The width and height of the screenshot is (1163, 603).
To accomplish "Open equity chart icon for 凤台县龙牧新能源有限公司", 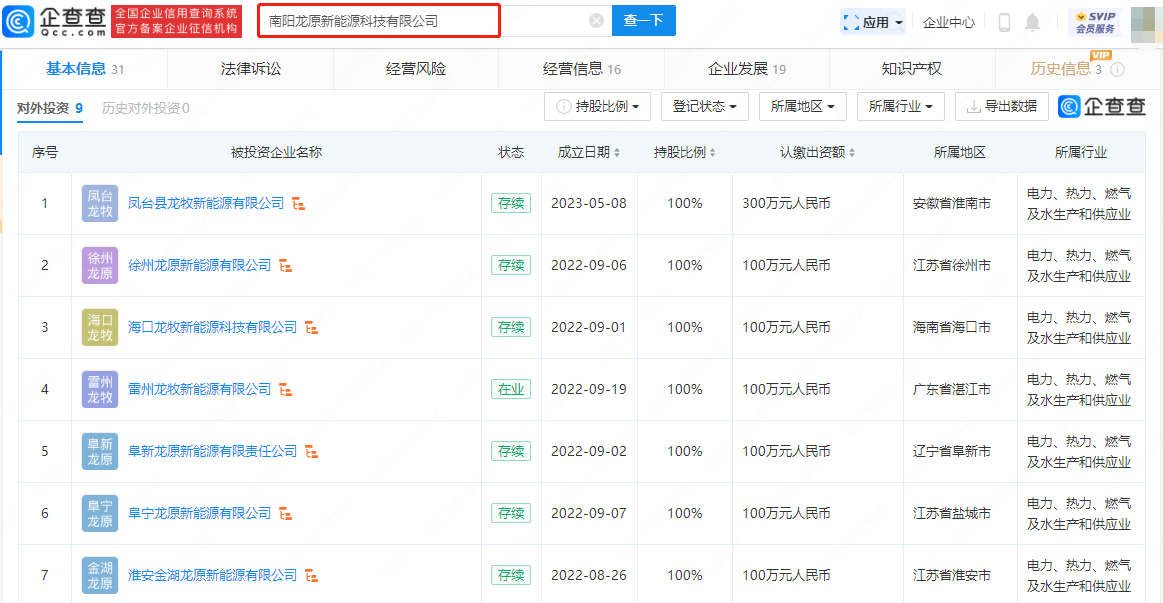I will coord(299,203).
